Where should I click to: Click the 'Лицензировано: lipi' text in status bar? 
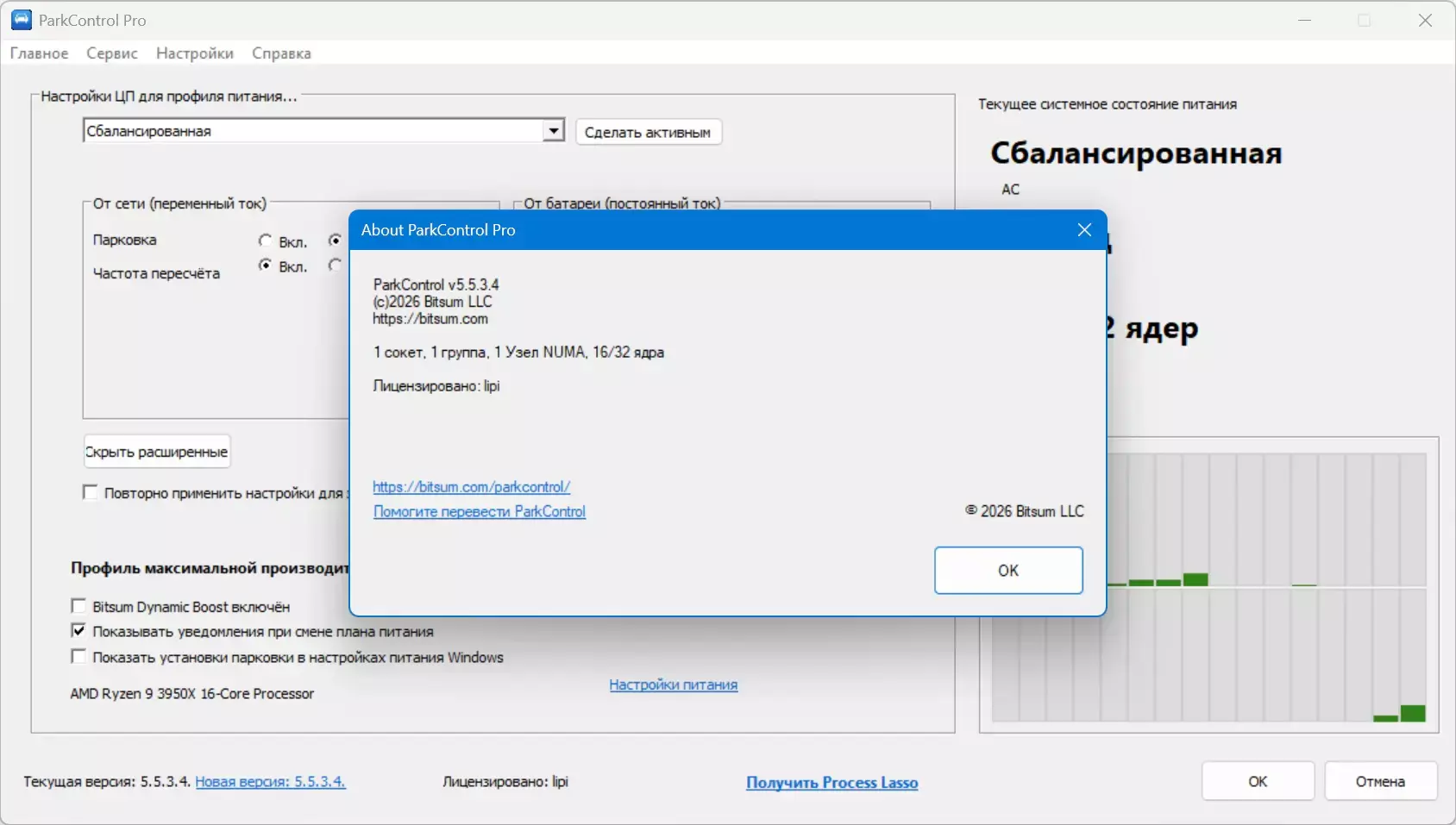click(505, 781)
